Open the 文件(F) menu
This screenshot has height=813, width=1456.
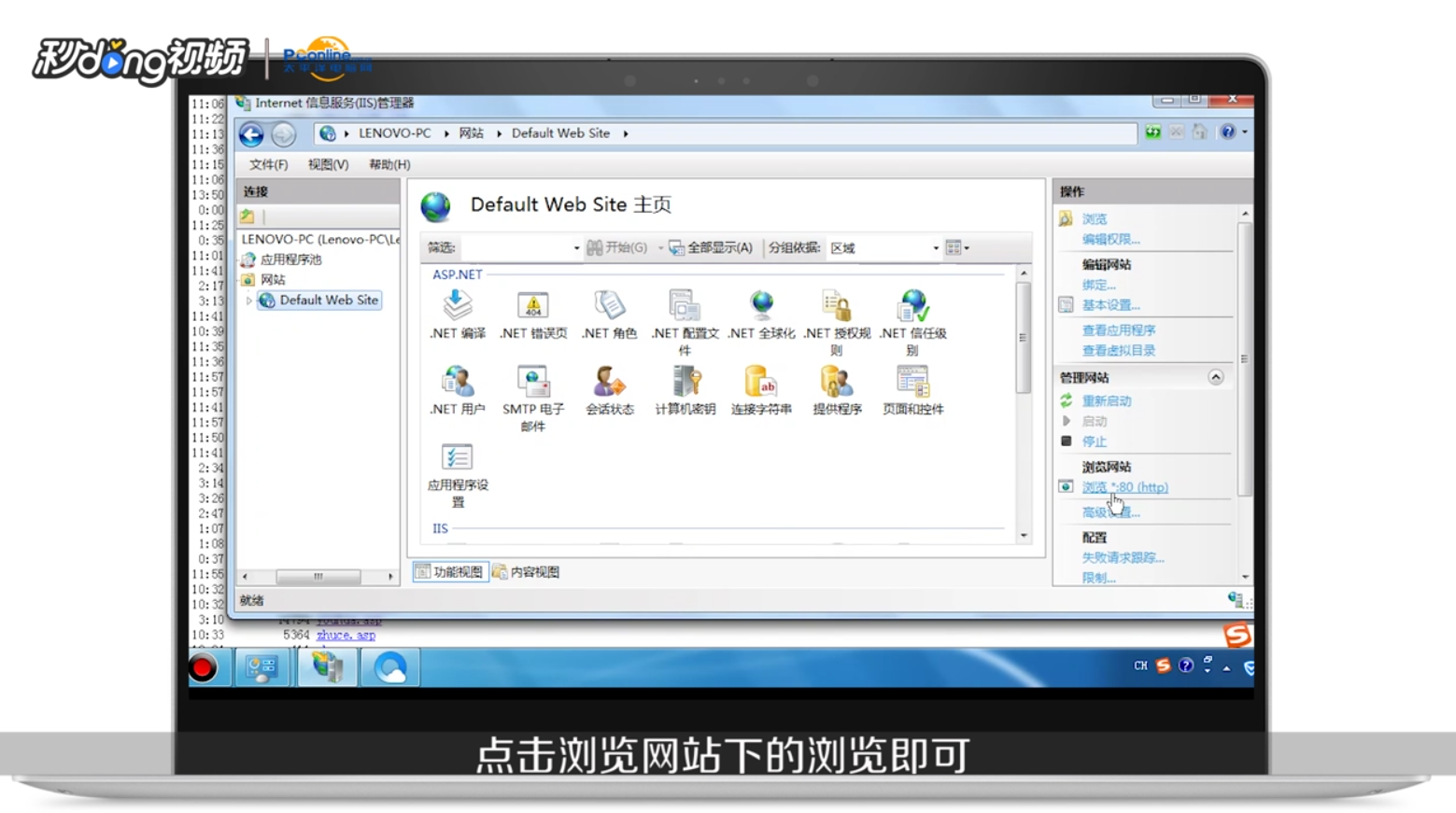coord(268,164)
